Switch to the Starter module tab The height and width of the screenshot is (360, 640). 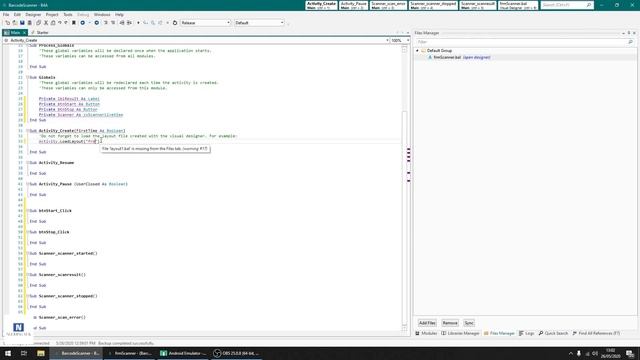click(x=40, y=32)
